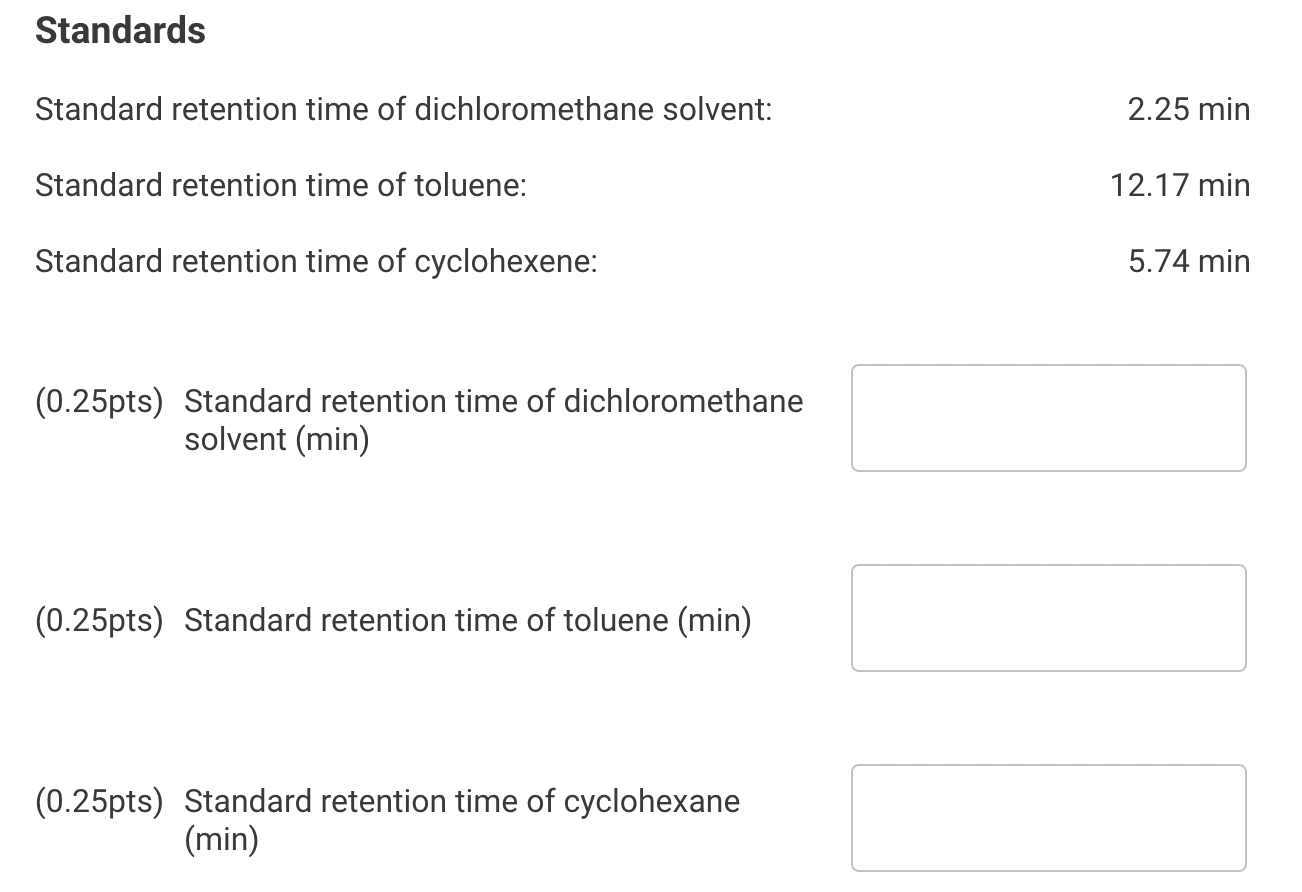Screen dimensions: 1302x892
Task: Click the dichloromethane solvent answer input field
Action: (x=1048, y=417)
